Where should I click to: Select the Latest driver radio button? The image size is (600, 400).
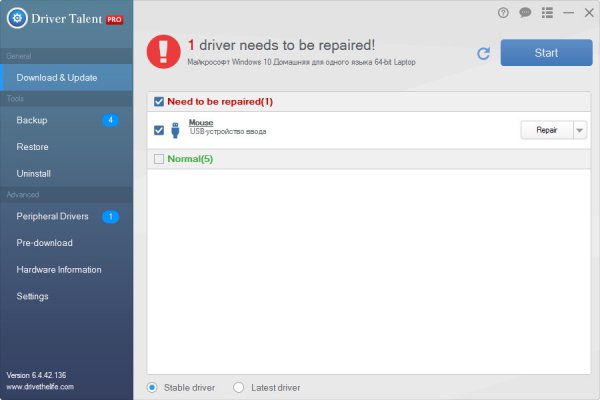click(x=238, y=387)
